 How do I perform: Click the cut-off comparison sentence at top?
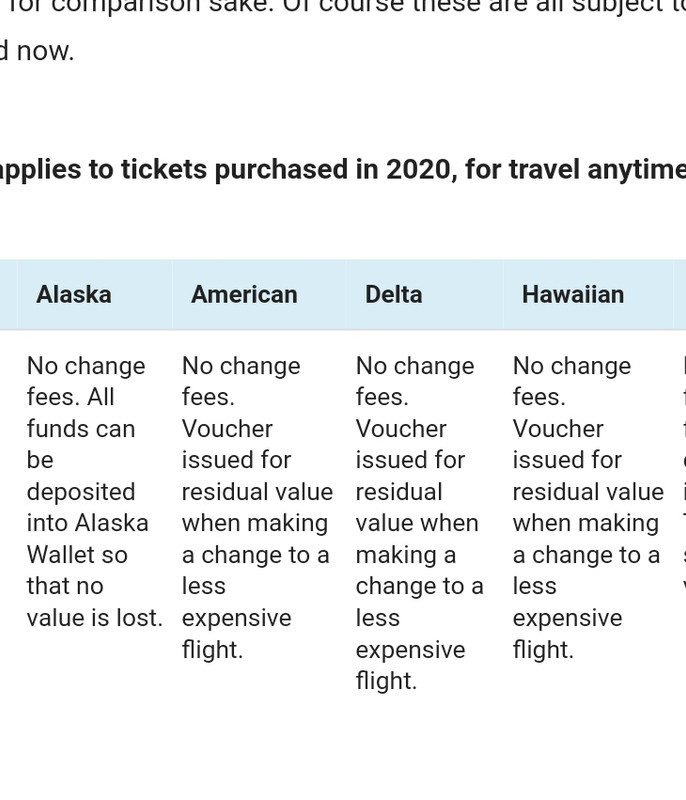pyautogui.click(x=343, y=7)
